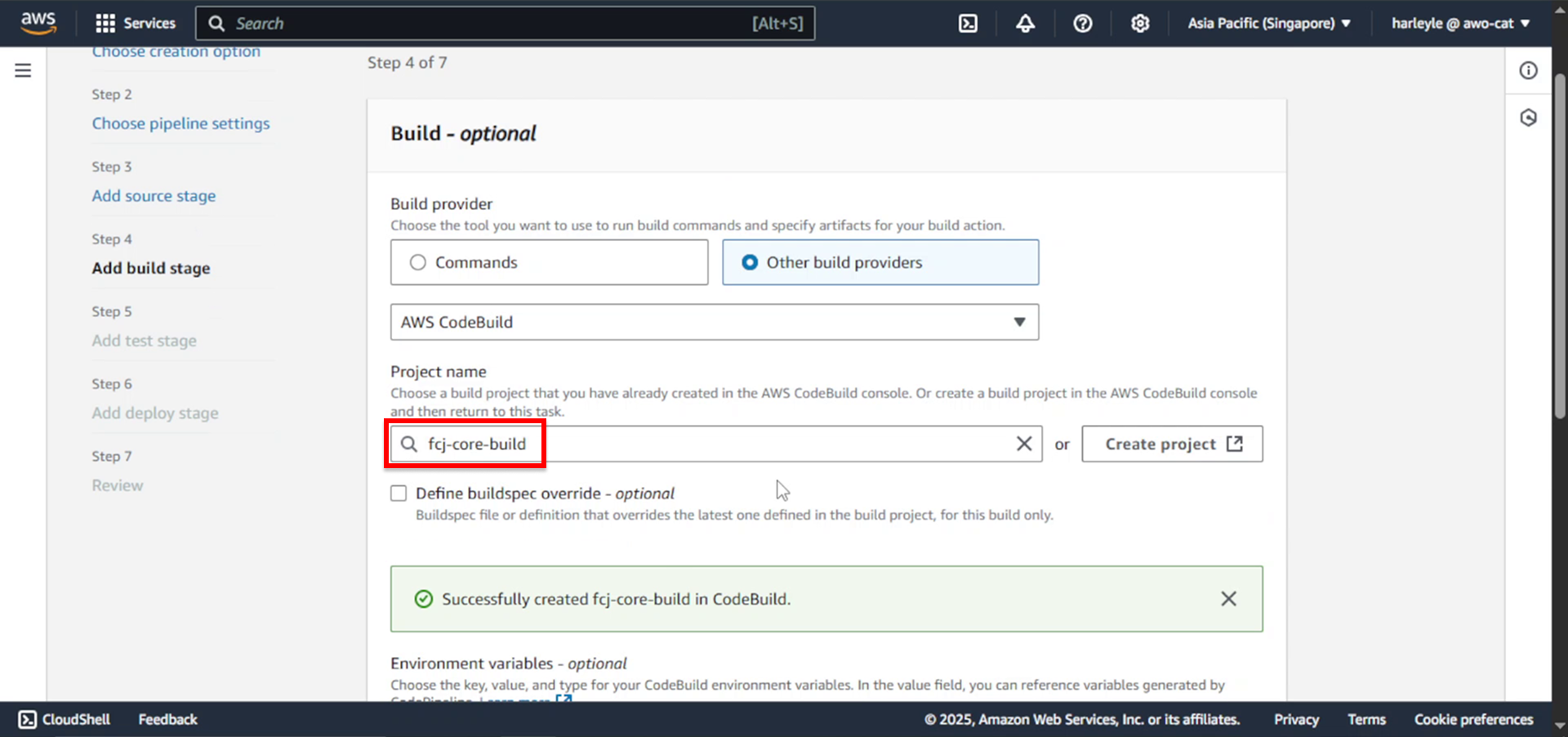Open the Terms footer link
Image resolution: width=1568 pixels, height=737 pixels.
1366,719
